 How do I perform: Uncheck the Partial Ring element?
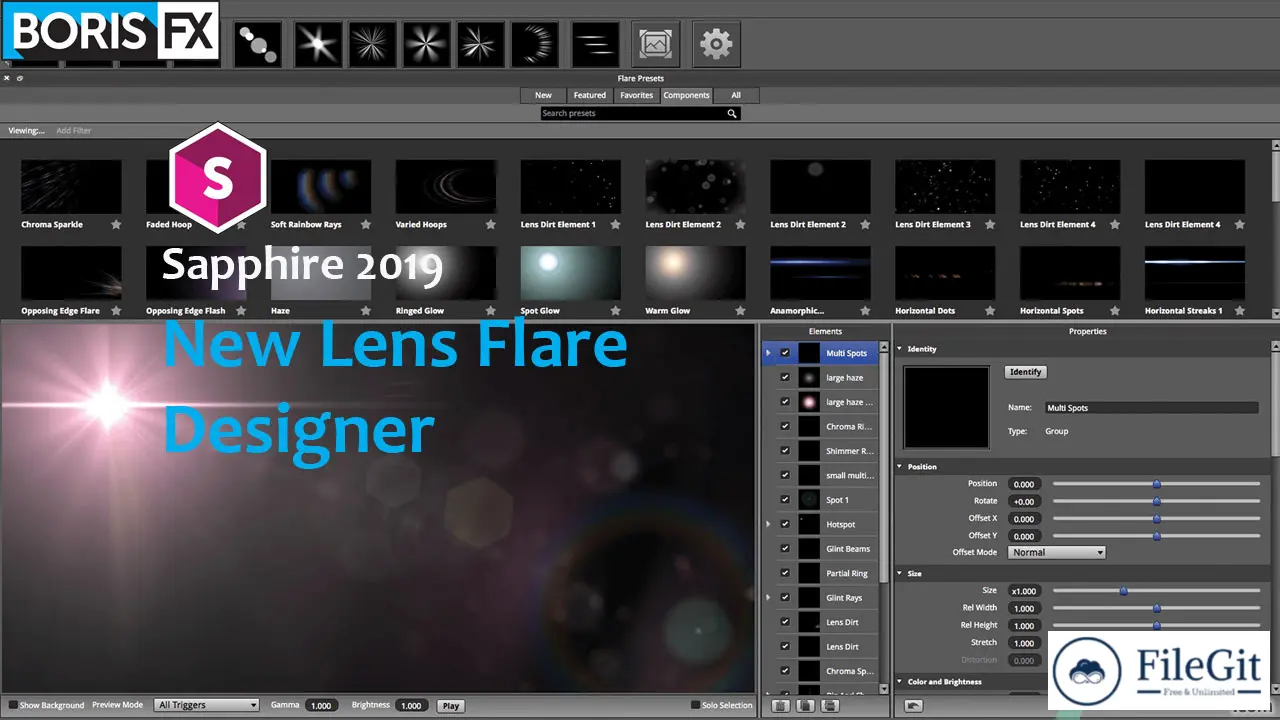coord(785,573)
